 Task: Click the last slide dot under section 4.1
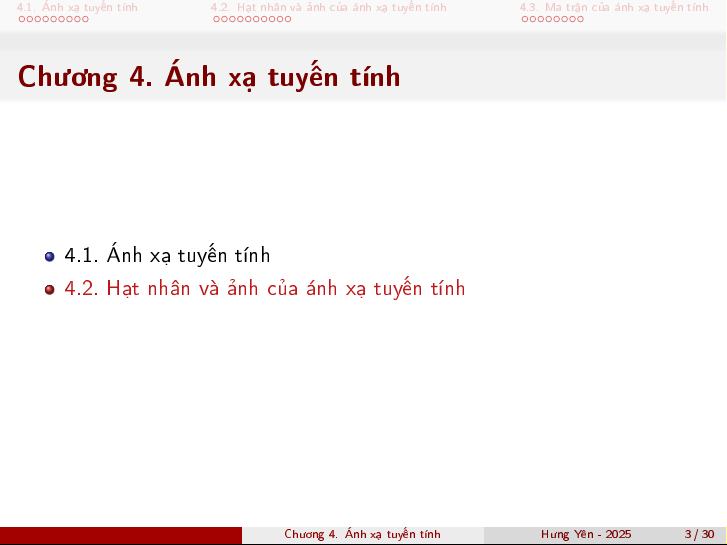click(85, 19)
